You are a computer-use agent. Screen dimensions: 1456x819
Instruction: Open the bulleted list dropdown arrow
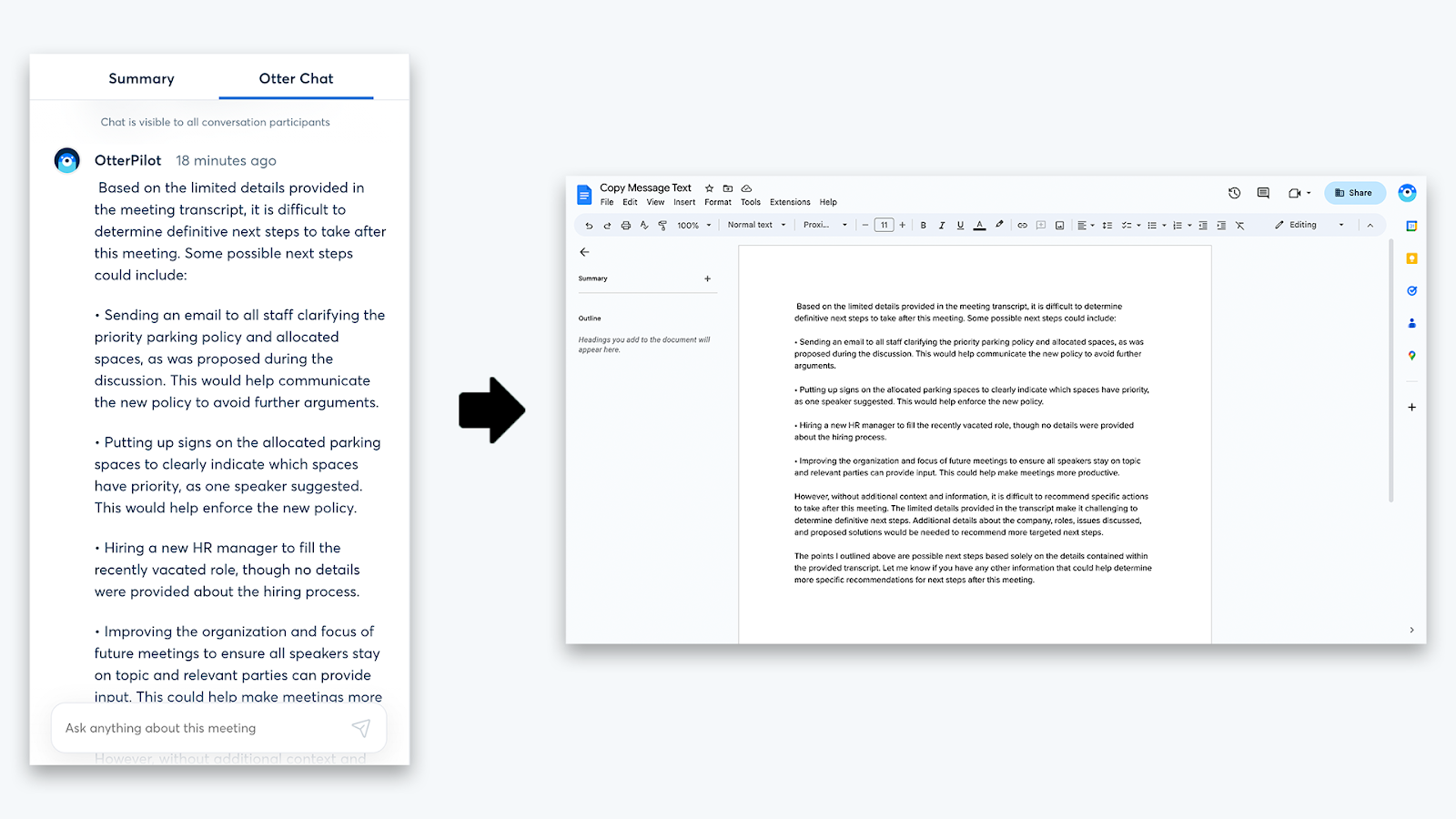[1164, 225]
